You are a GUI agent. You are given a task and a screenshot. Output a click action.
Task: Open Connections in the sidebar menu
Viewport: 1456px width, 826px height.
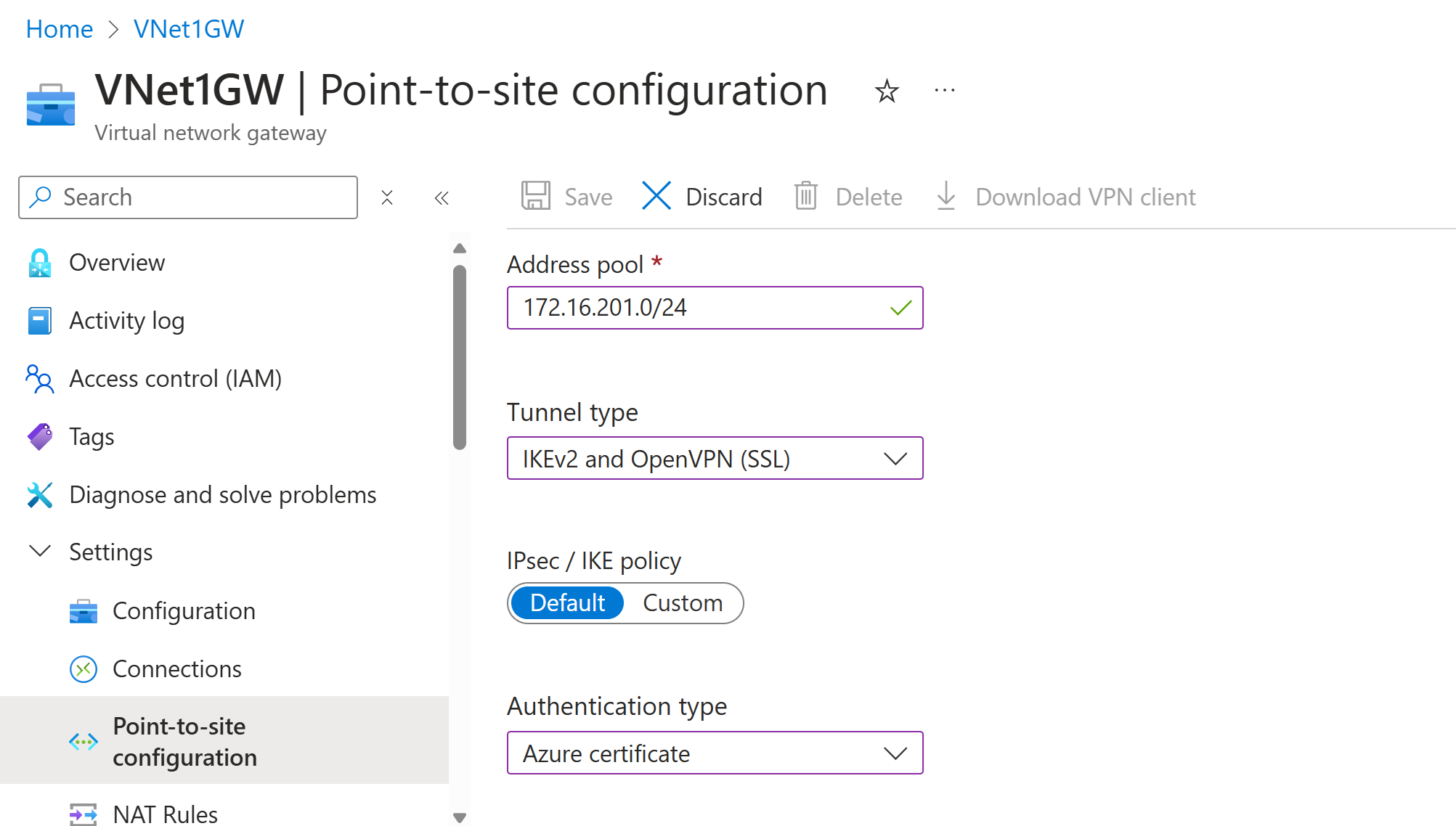176,668
